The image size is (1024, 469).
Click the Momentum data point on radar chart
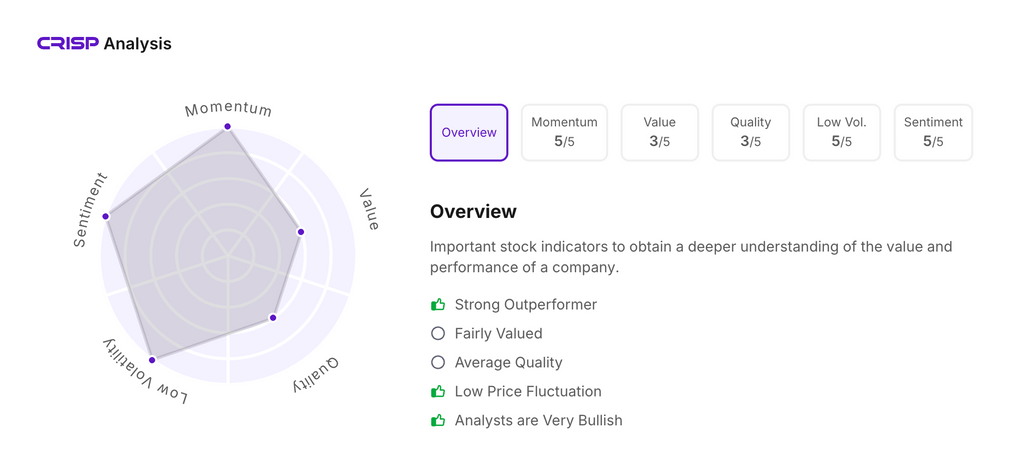[x=228, y=127]
